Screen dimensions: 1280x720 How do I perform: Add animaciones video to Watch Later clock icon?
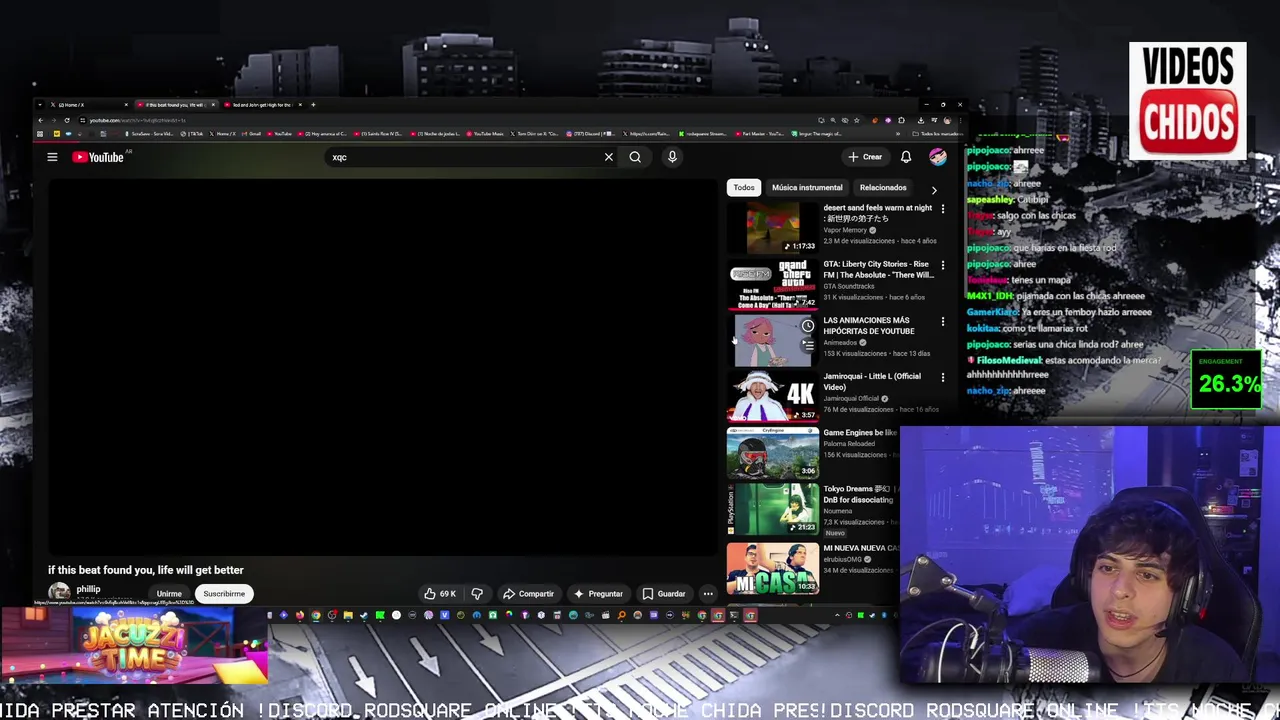click(808, 326)
